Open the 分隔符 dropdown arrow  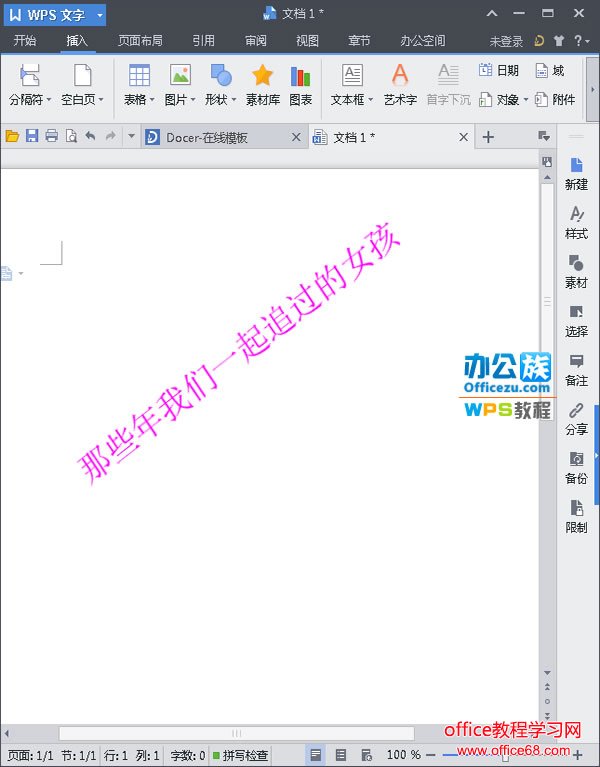coord(49,100)
